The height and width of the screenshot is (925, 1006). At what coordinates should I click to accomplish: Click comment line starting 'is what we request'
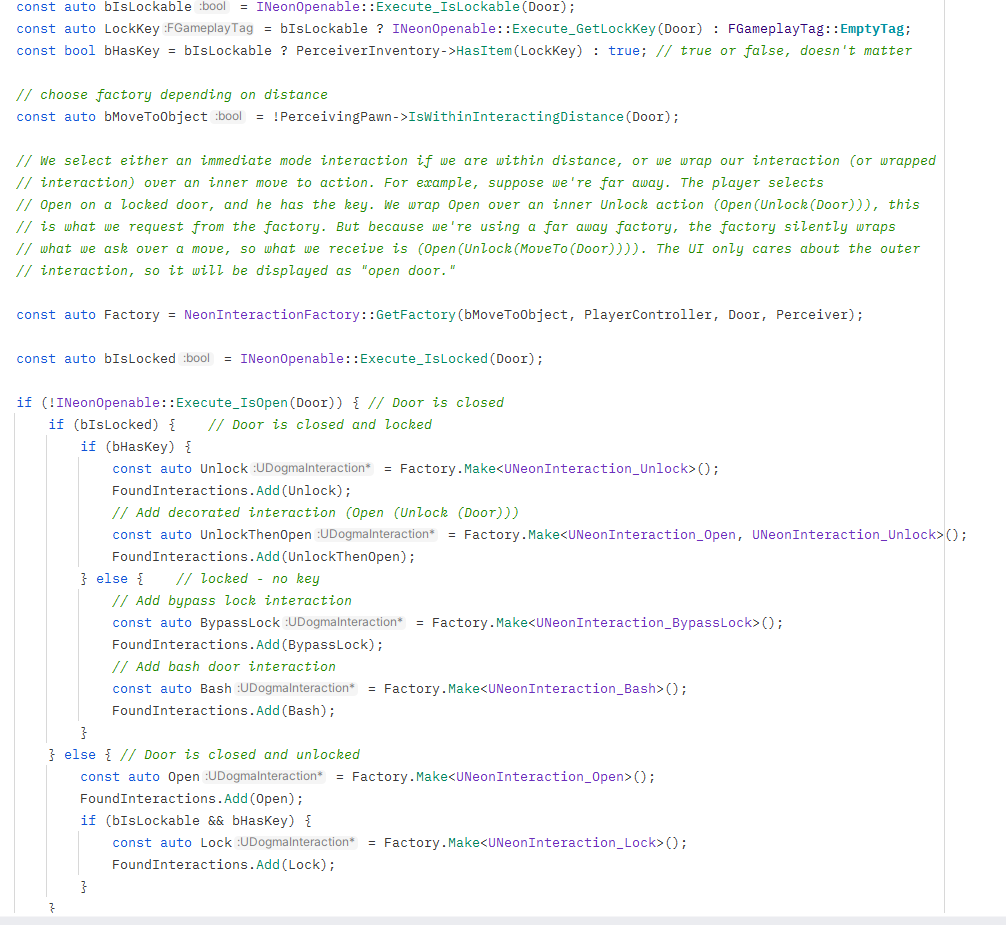click(456, 226)
